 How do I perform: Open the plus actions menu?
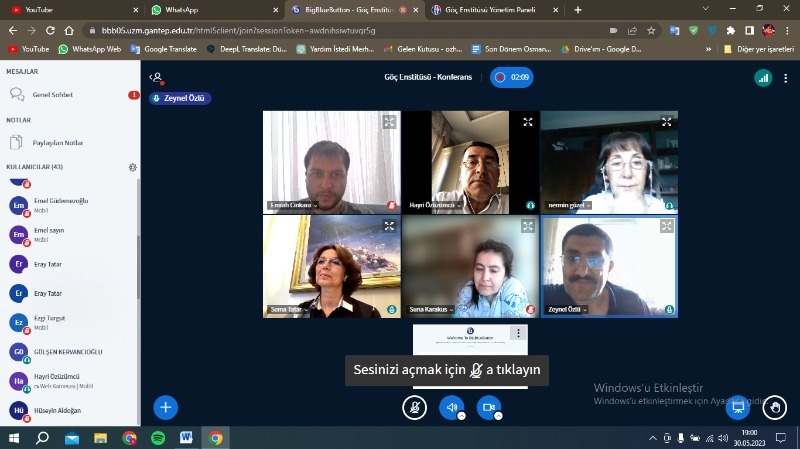[x=166, y=407]
